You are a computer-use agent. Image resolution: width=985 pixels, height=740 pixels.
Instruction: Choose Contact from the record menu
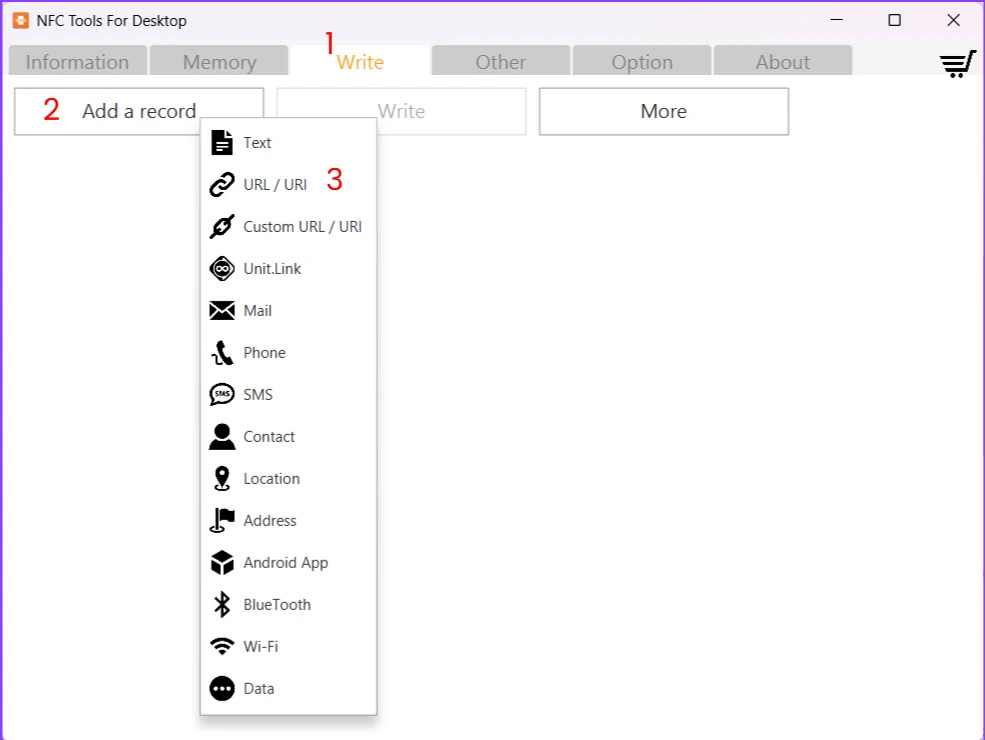click(x=269, y=437)
